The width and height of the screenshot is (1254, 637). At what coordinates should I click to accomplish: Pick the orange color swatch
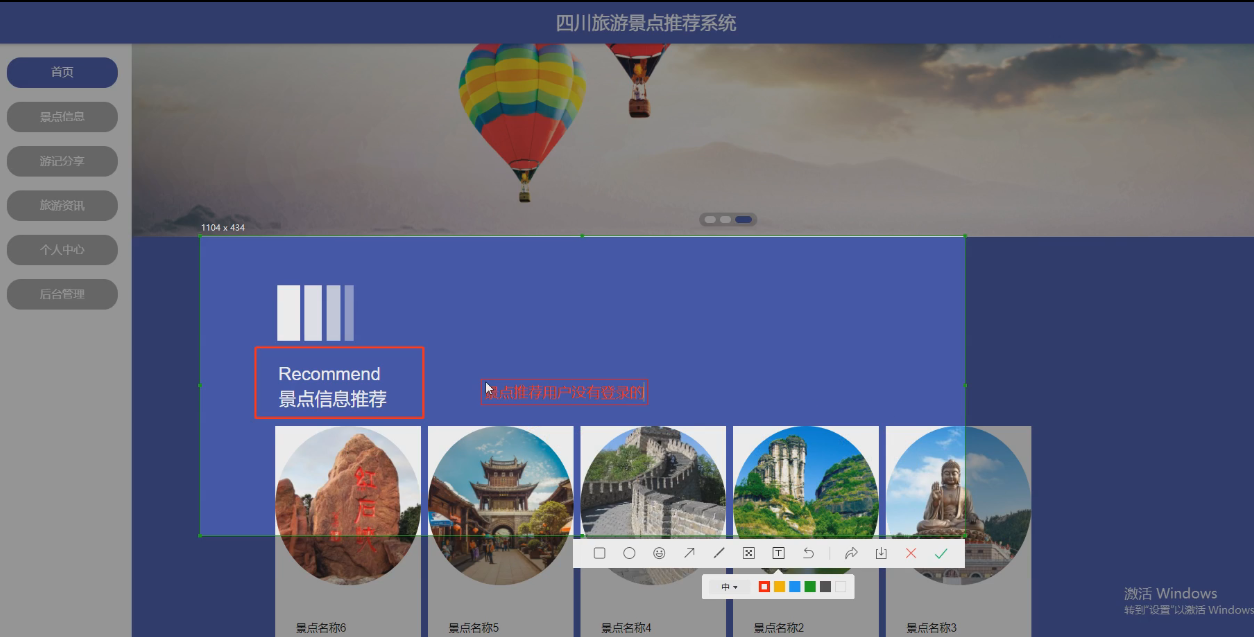[x=779, y=587]
